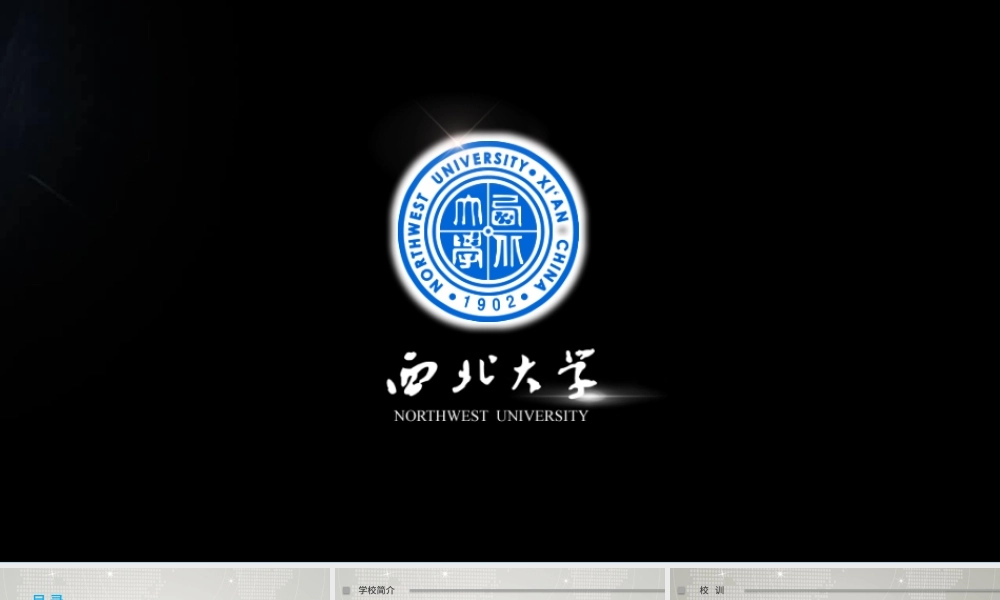Click the Northwest University title slide
The image size is (1000, 600).
click(x=500, y=281)
